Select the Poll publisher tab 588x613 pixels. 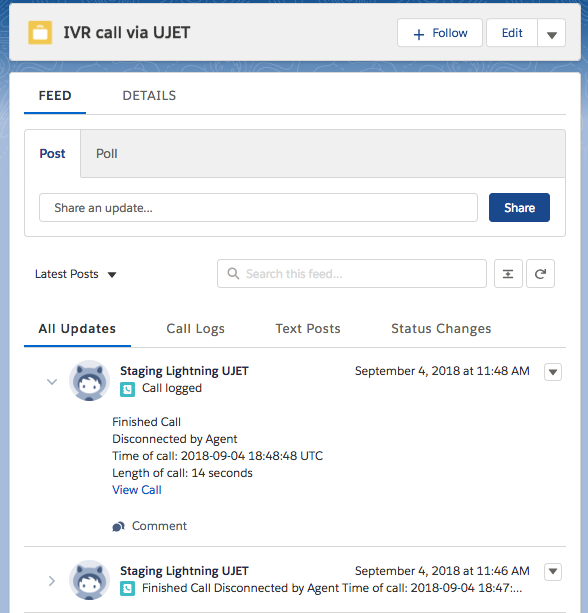click(107, 154)
